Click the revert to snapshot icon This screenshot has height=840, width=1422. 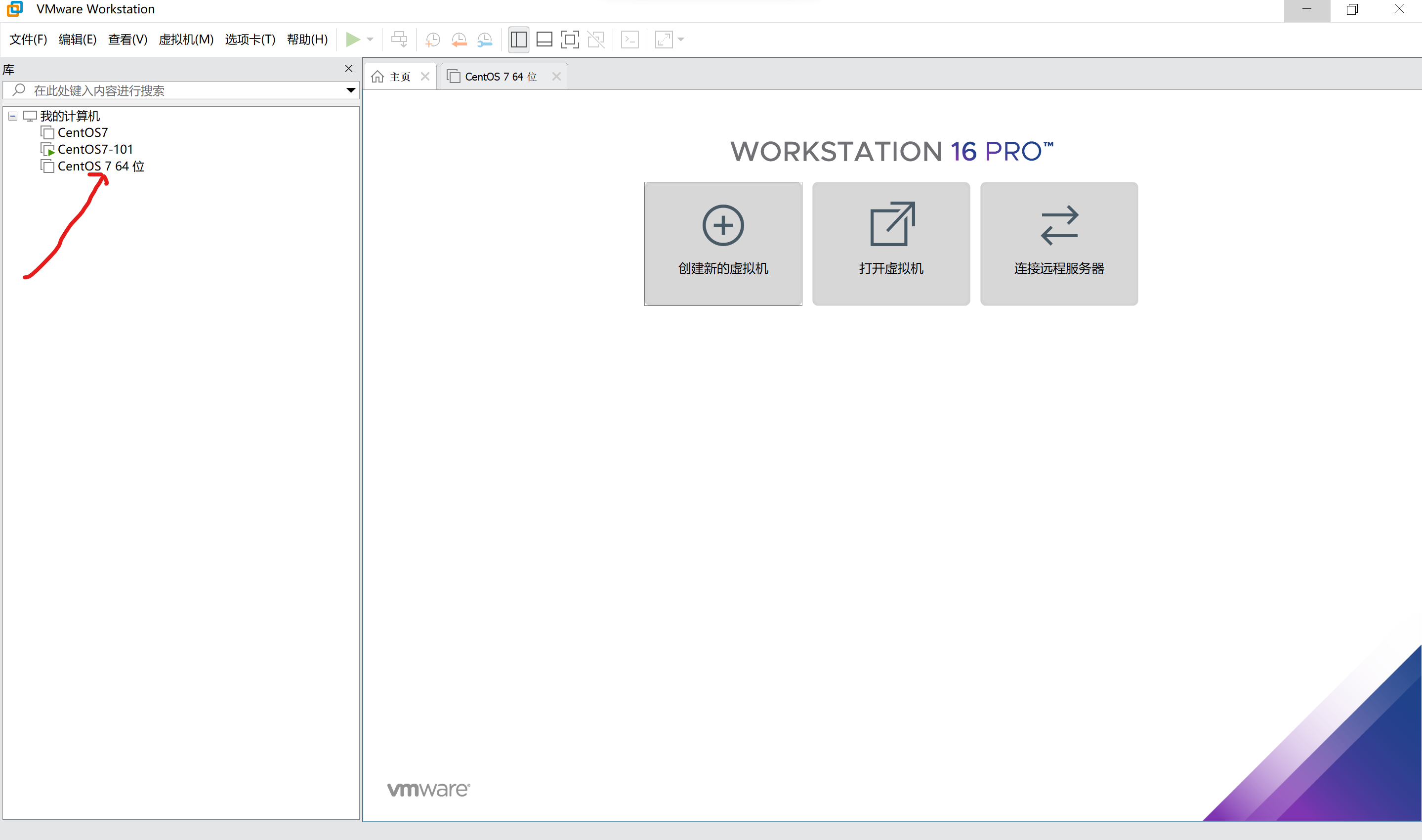tap(459, 39)
